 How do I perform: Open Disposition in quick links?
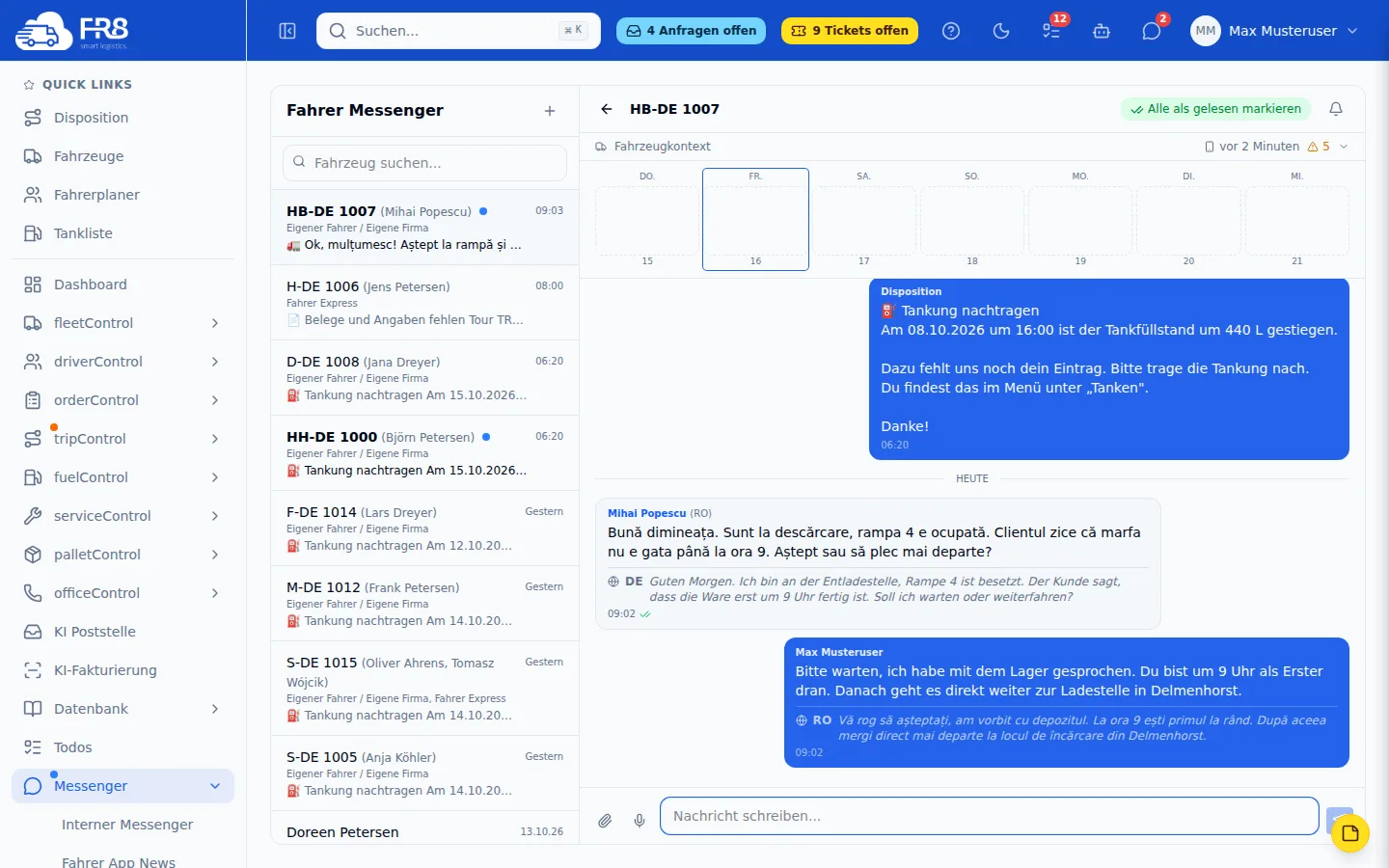(x=123, y=118)
